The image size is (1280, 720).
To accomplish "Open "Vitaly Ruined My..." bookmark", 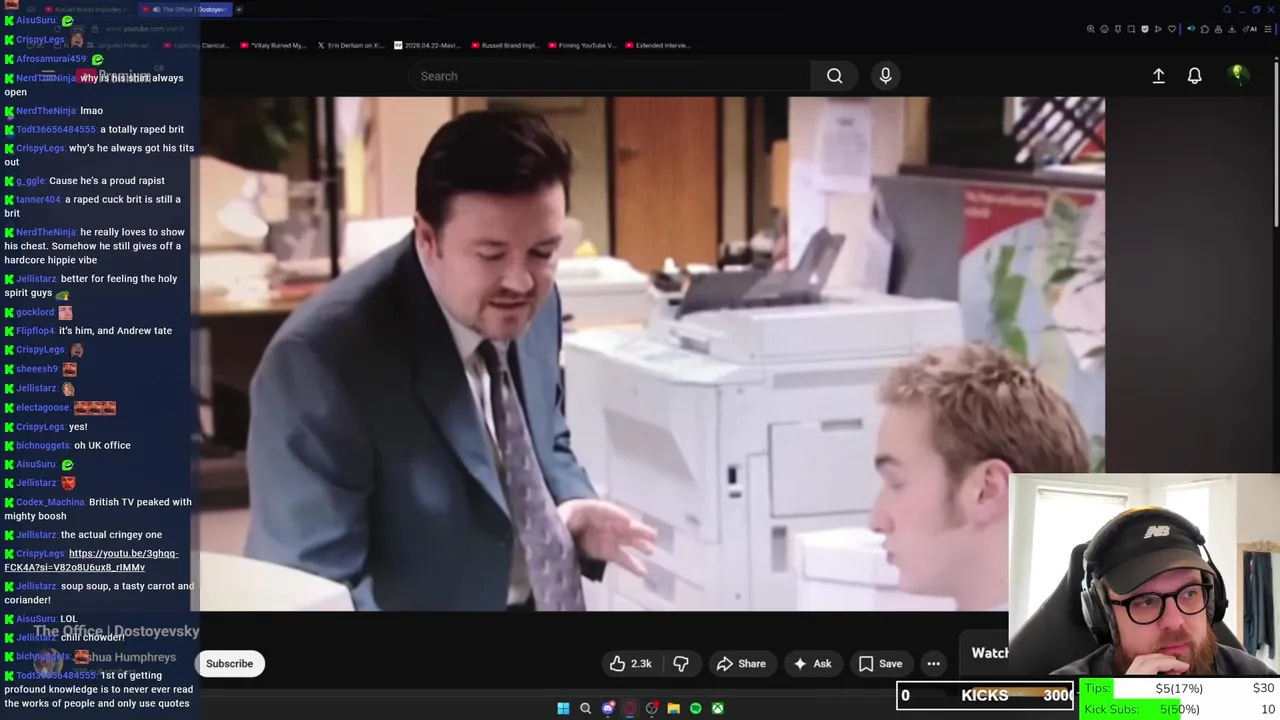I will point(273,45).
